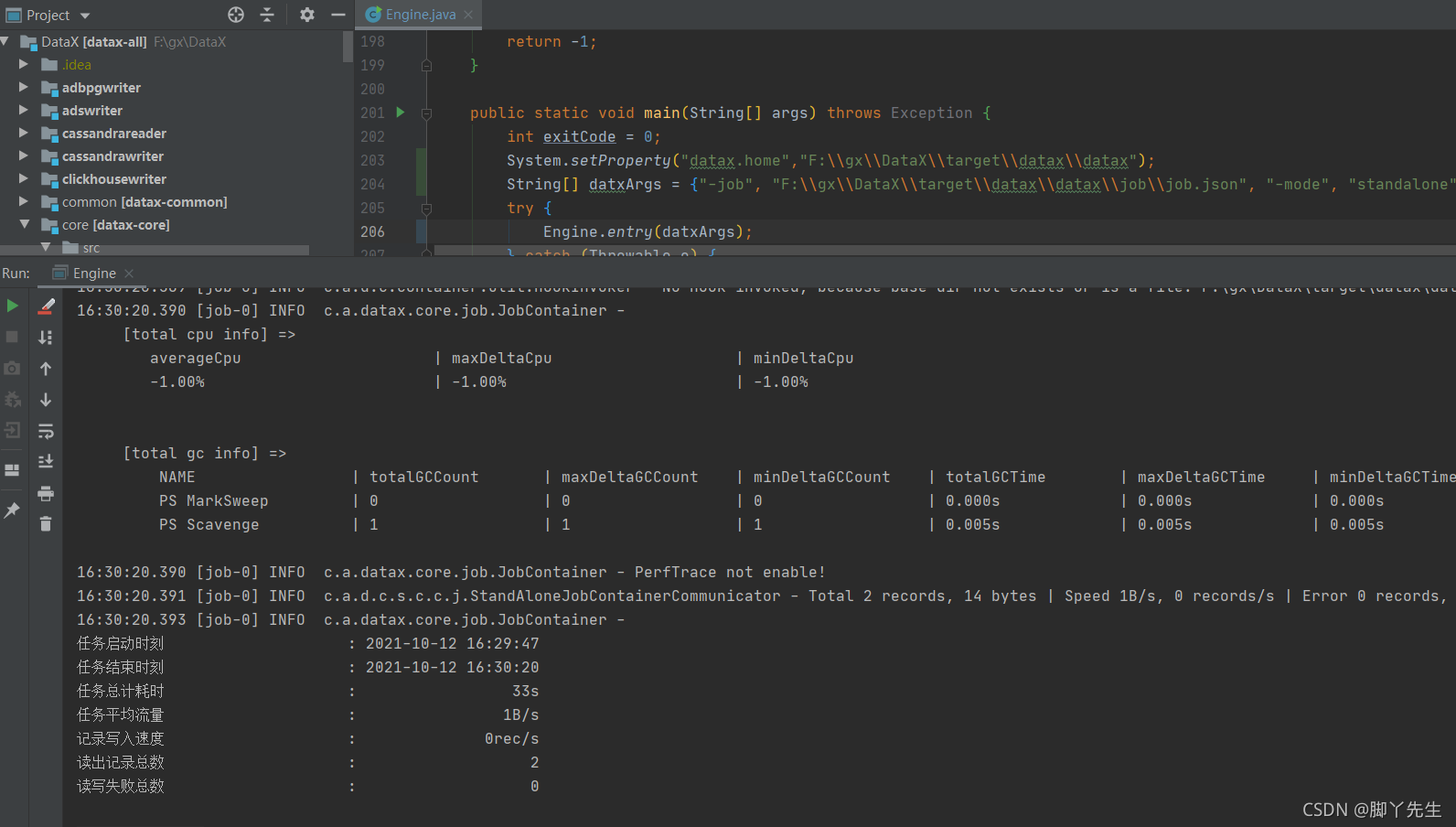This screenshot has height=827, width=1456.
Task: Fold try block at line 205 marker
Action: [426, 209]
